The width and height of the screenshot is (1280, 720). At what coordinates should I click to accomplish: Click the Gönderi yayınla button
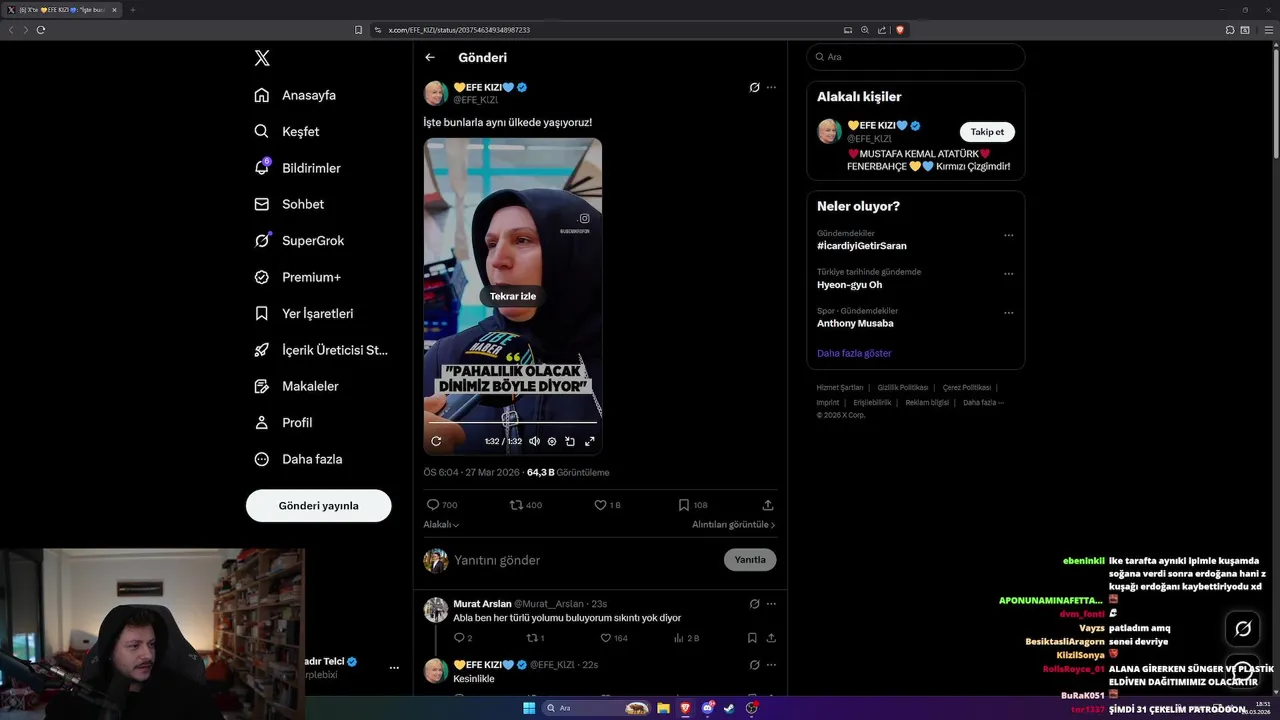(318, 505)
